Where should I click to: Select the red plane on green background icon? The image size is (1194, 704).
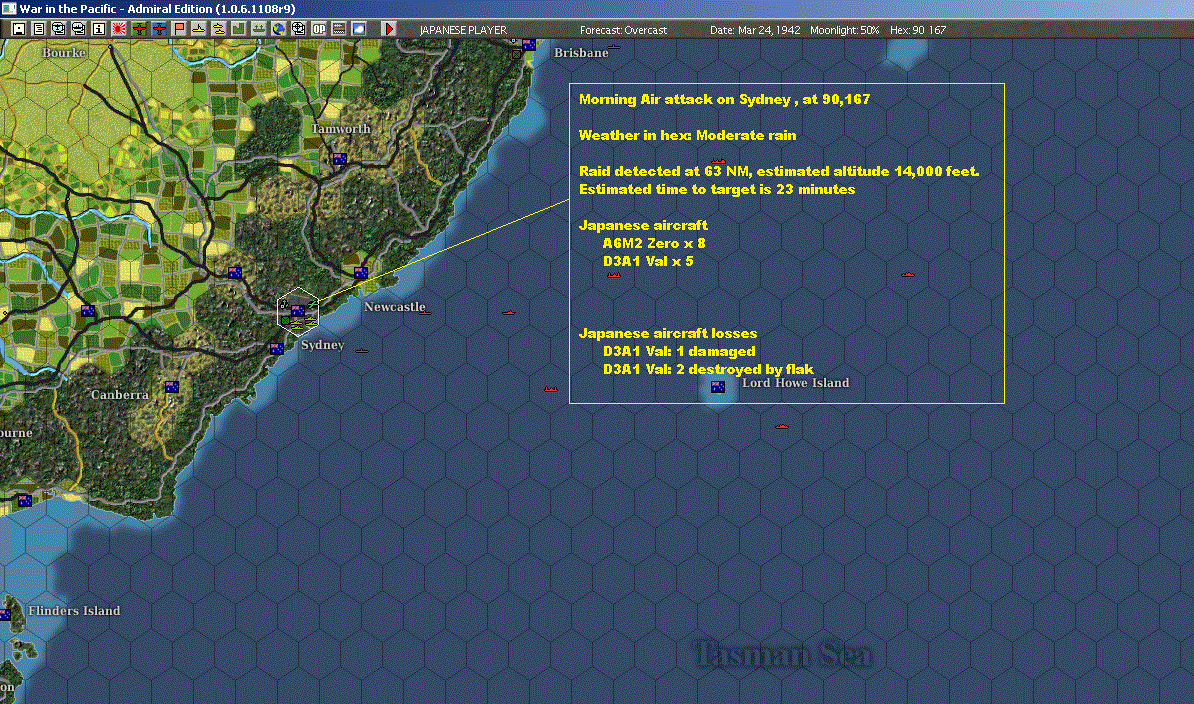[139, 29]
